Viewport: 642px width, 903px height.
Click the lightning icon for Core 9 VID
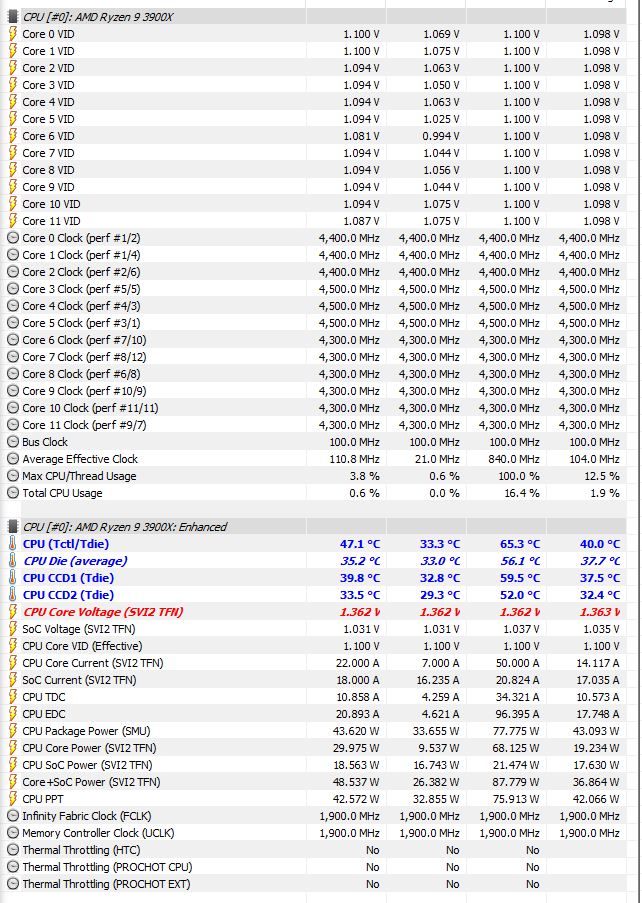(x=13, y=187)
